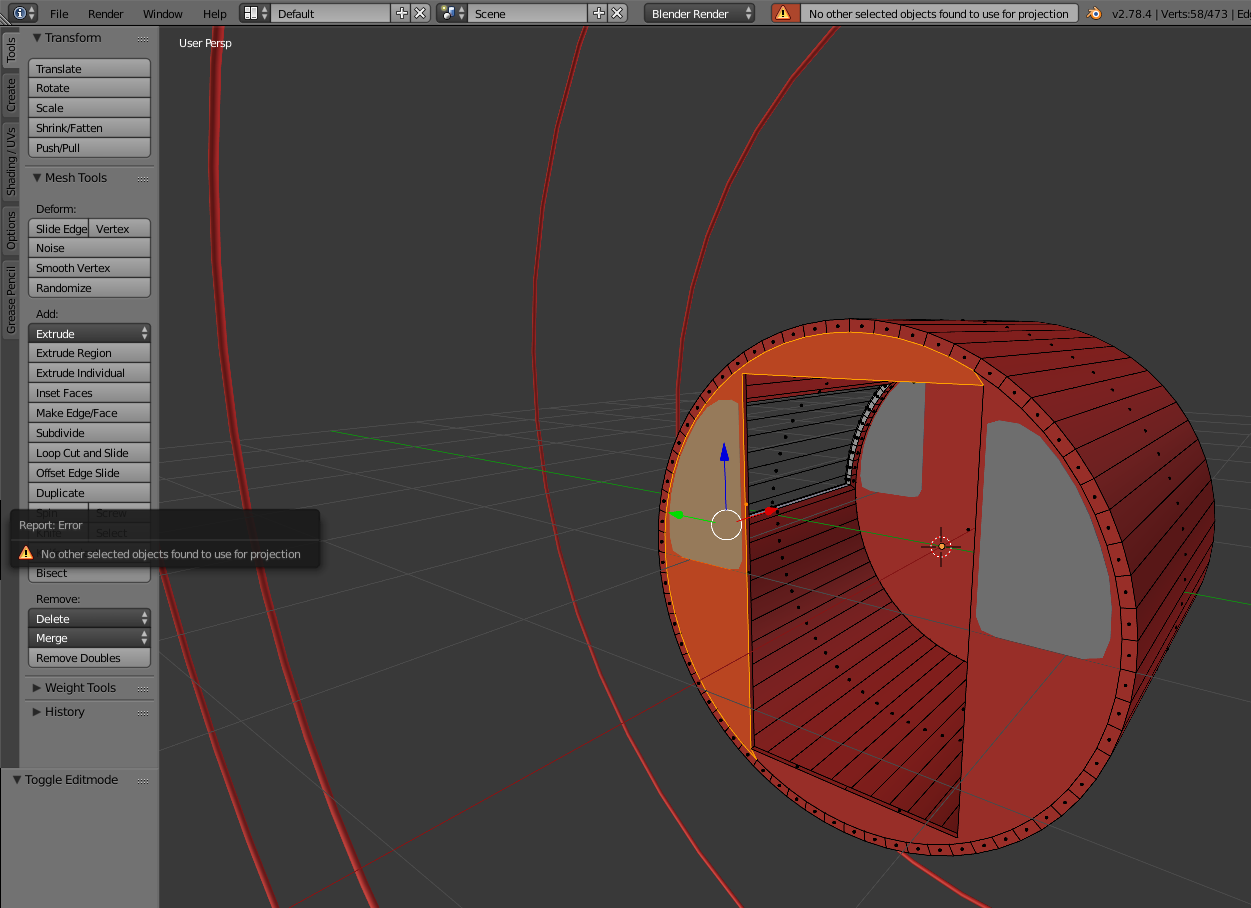This screenshot has height=908, width=1251.
Task: Open the Extrude dropdown menu
Action: [x=89, y=333]
